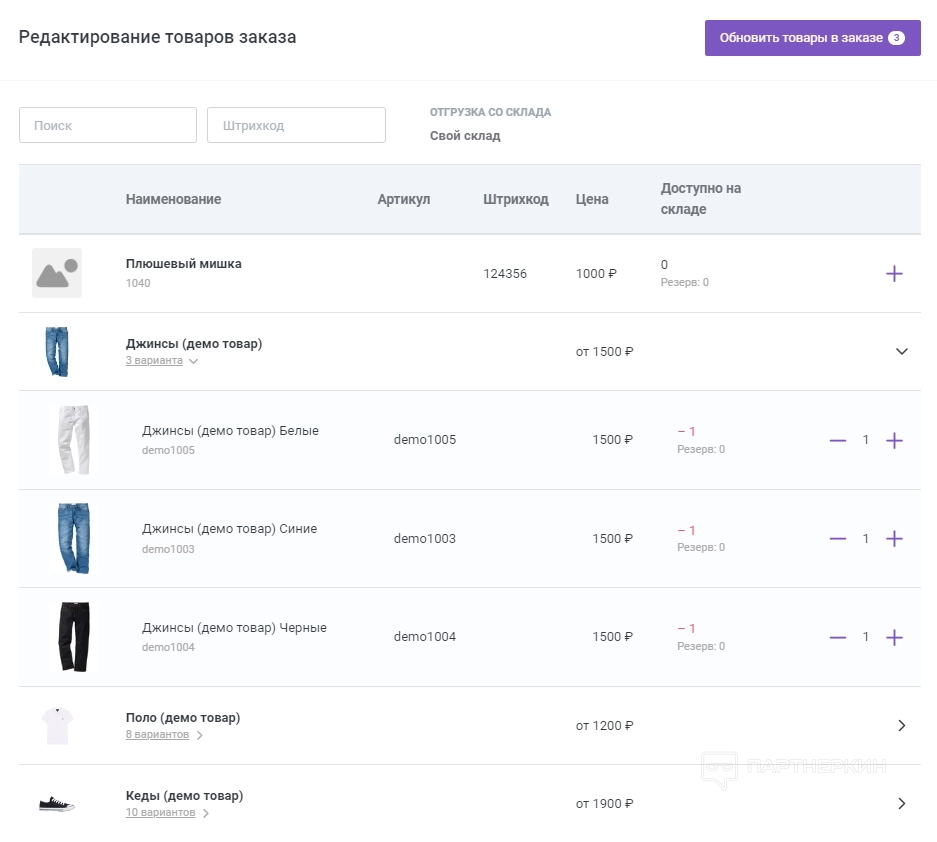Increase quantity of Джинсы Синие
The image size is (937, 842).
point(894,539)
